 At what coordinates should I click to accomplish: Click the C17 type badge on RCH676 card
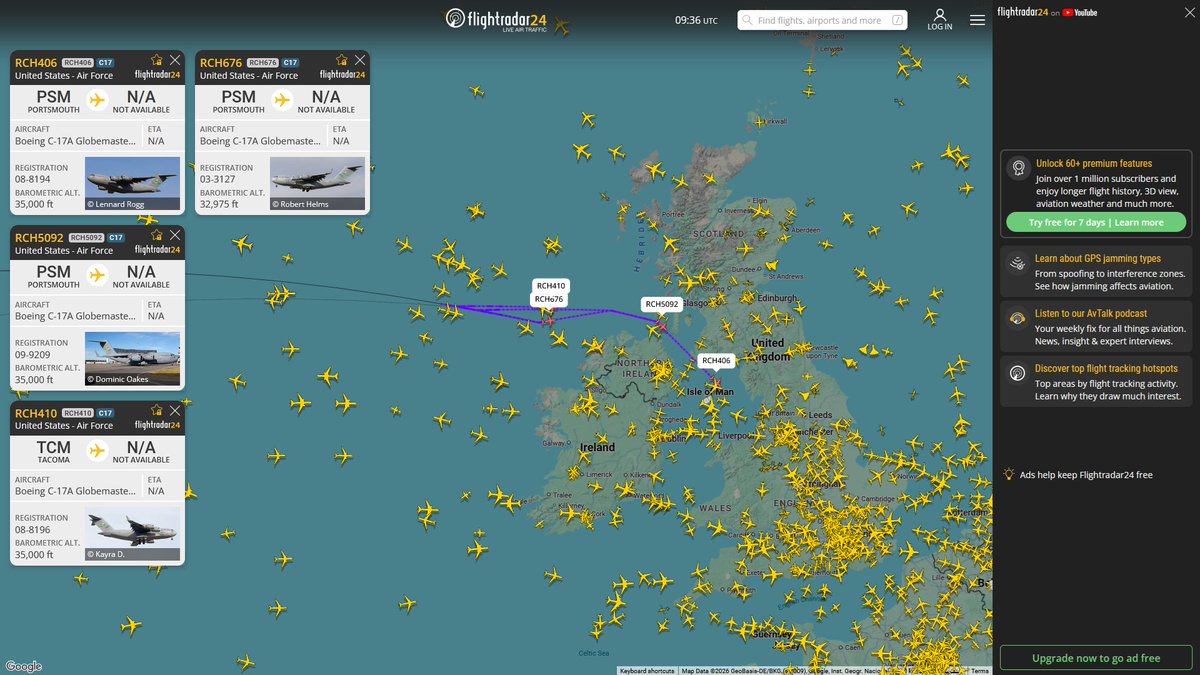click(290, 63)
